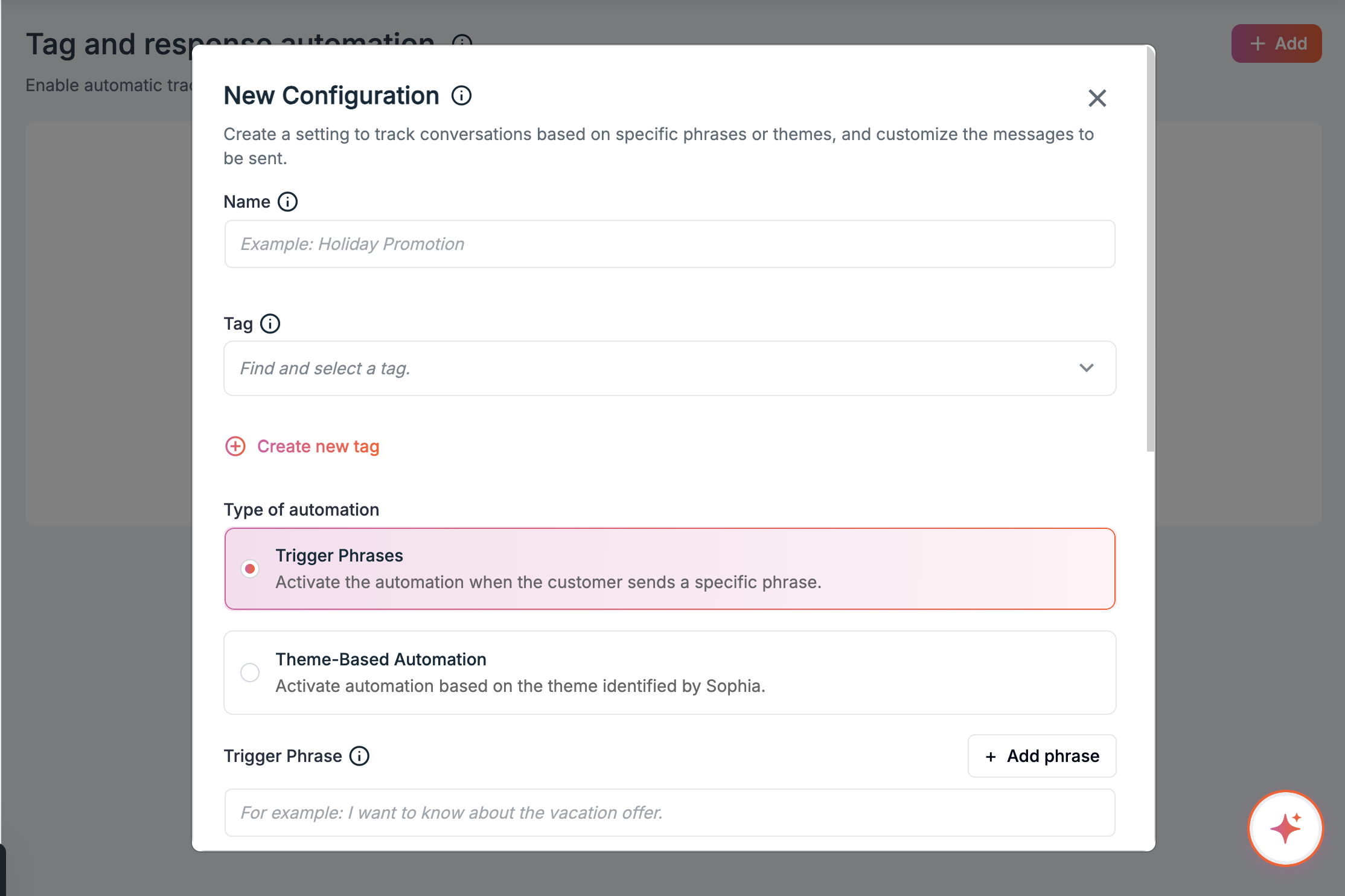The height and width of the screenshot is (896, 1345).
Task: Expand the tag dropdown chevron
Action: [x=1086, y=368]
